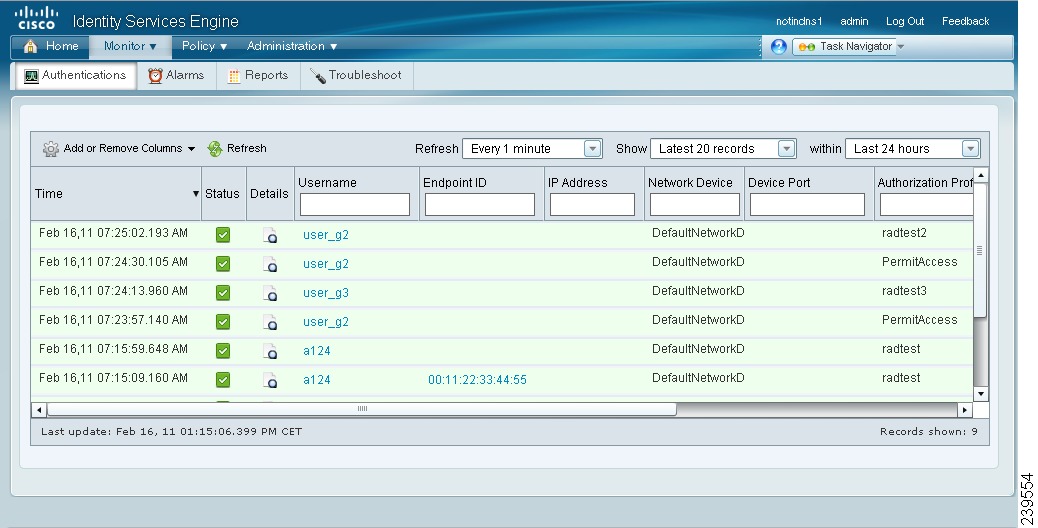Switch to the Alarms tab

tap(176, 75)
